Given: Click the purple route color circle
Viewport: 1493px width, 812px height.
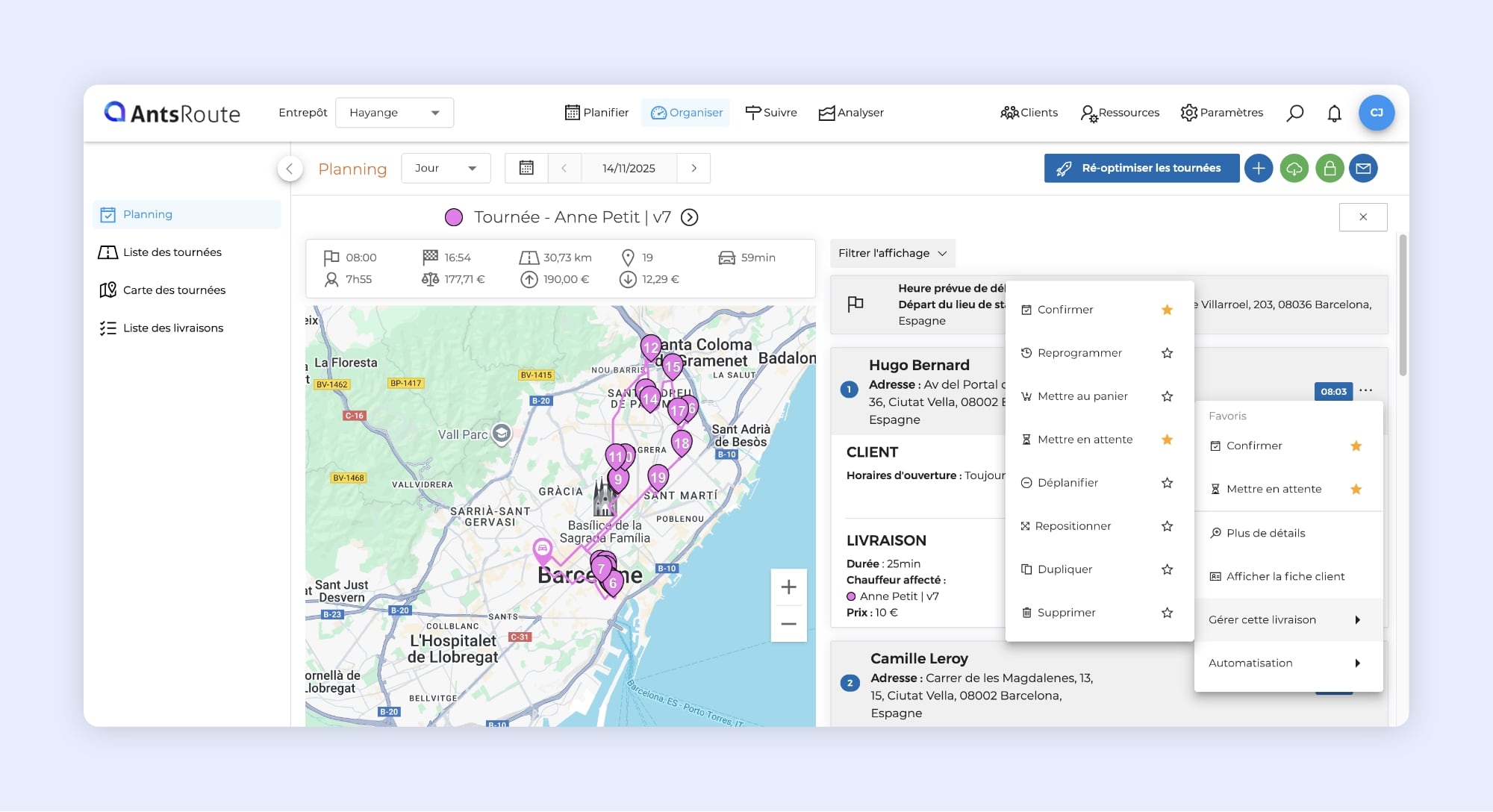Looking at the screenshot, I should (x=454, y=217).
